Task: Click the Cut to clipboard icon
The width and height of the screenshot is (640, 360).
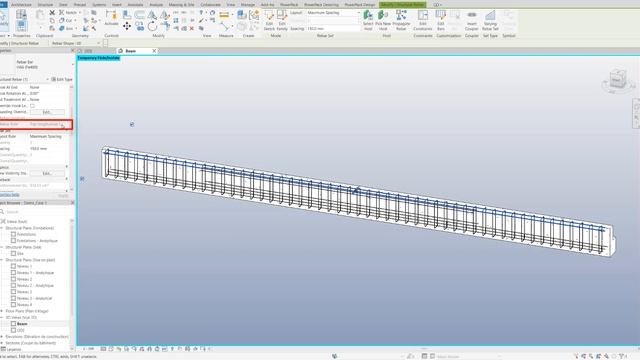Action: 52,13
